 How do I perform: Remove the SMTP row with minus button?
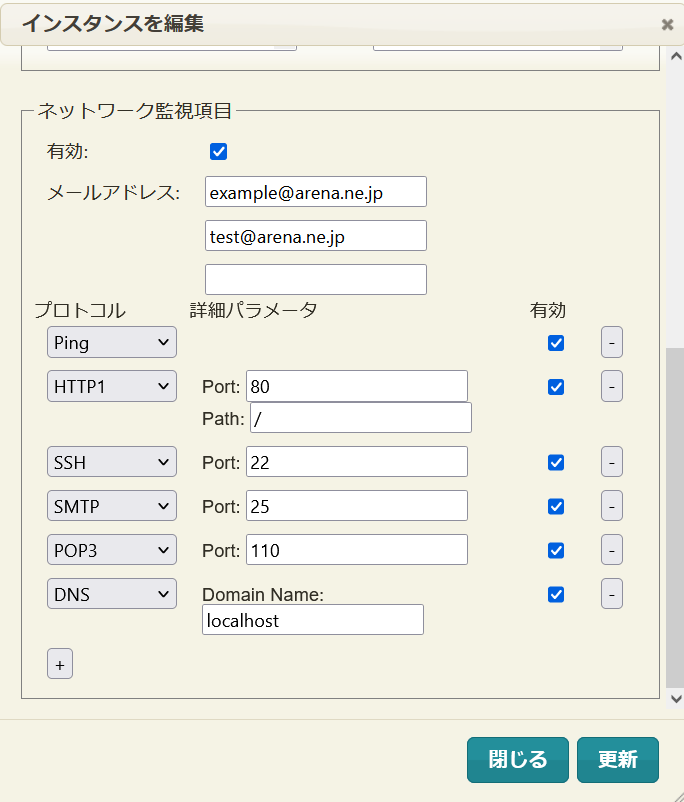[x=612, y=506]
